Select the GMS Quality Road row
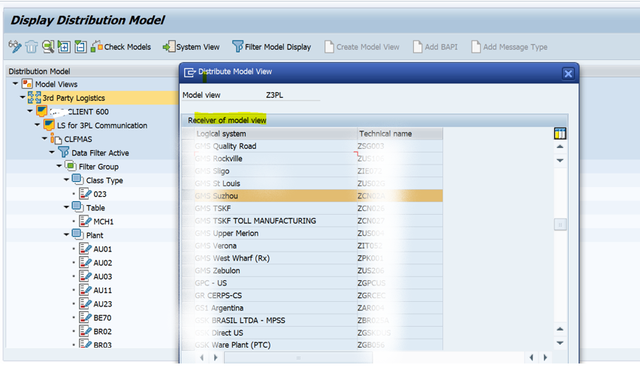The height and width of the screenshot is (368, 640). pos(312,146)
